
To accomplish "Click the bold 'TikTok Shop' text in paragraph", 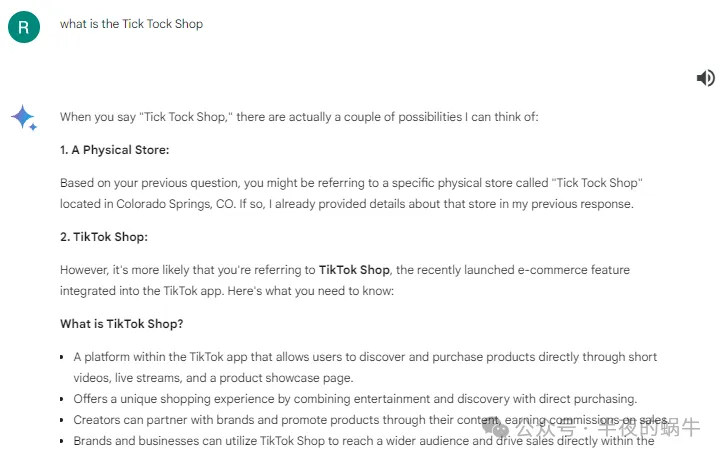I will coord(354,270).
